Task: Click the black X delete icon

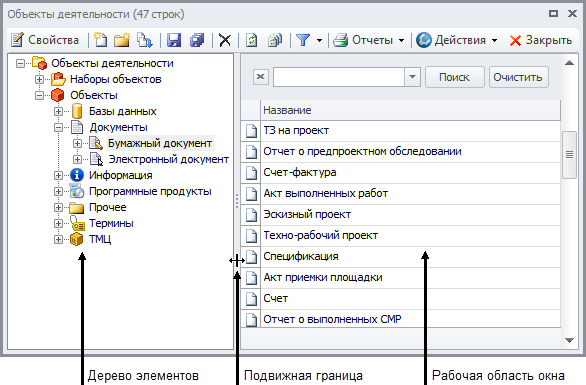Action: [x=225, y=40]
